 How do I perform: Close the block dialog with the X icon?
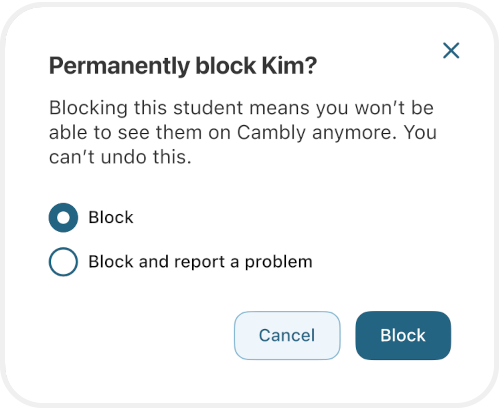point(451,50)
